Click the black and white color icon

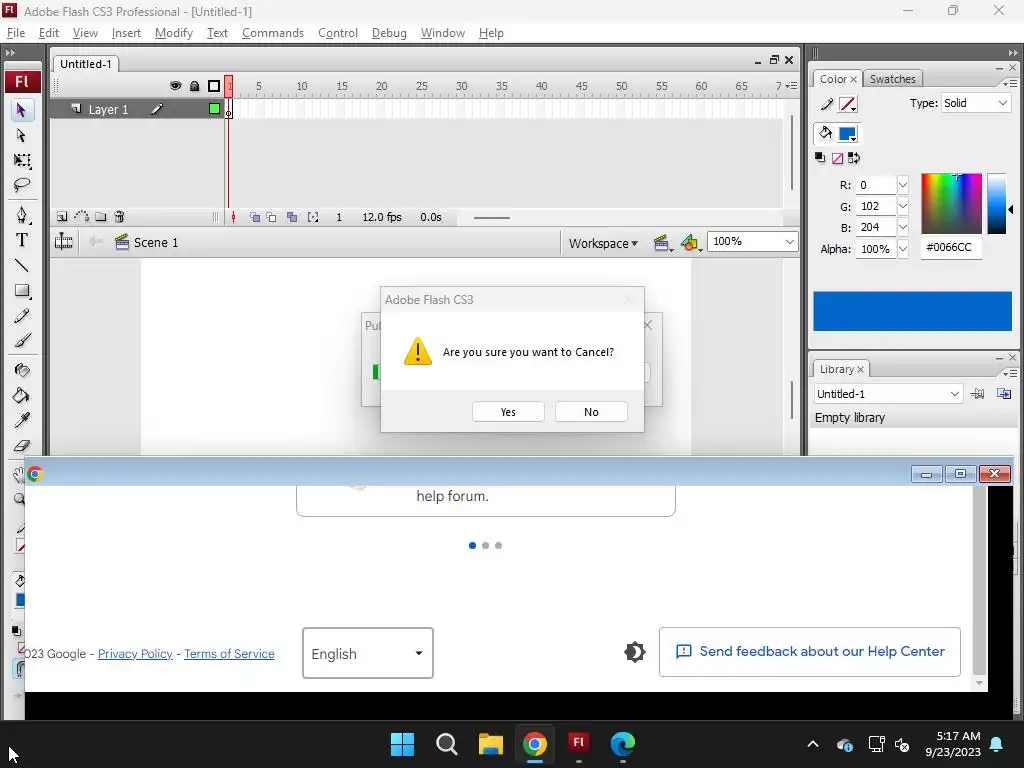820,157
